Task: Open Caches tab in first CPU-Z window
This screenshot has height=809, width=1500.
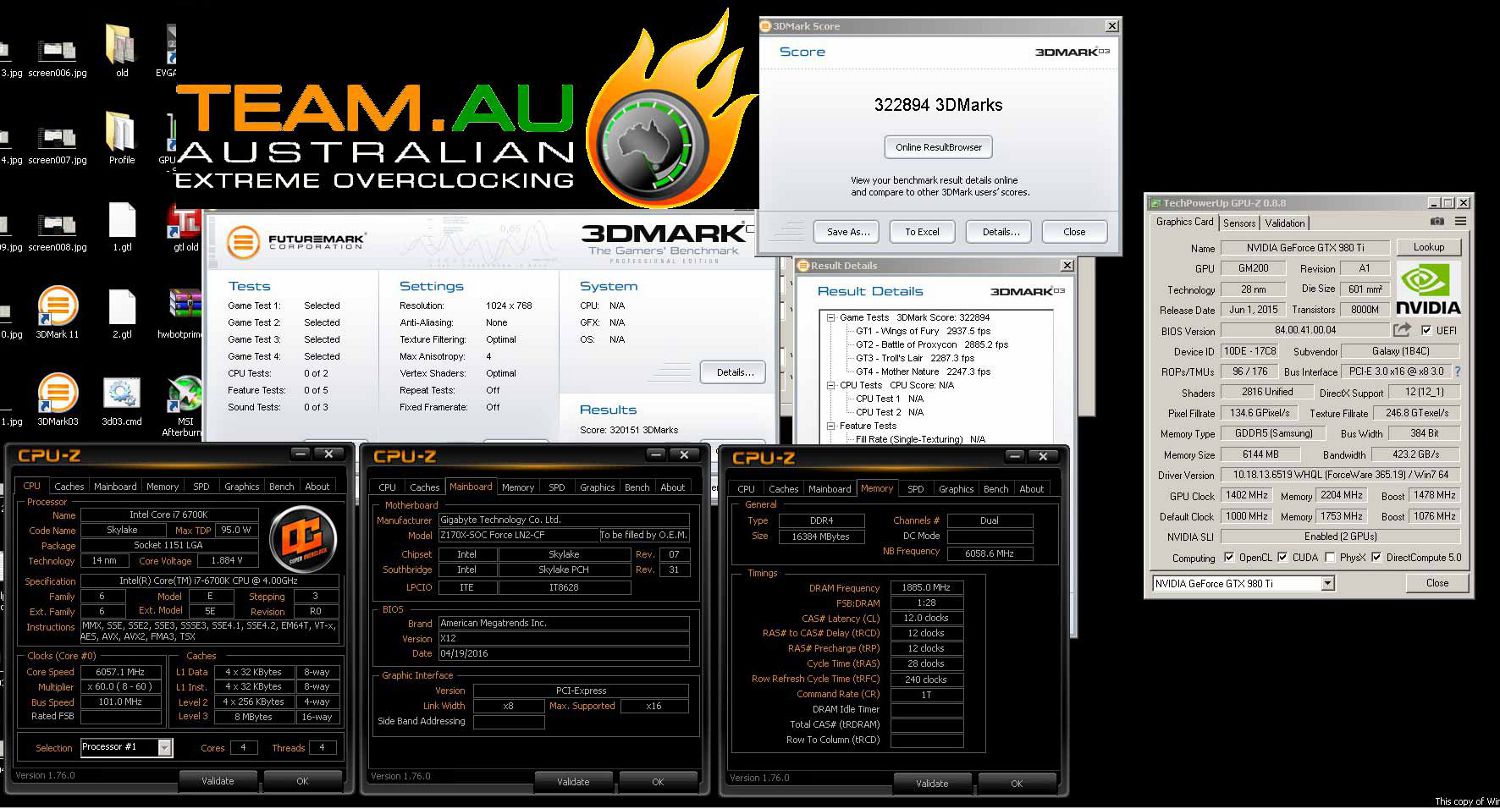Action: (x=68, y=487)
